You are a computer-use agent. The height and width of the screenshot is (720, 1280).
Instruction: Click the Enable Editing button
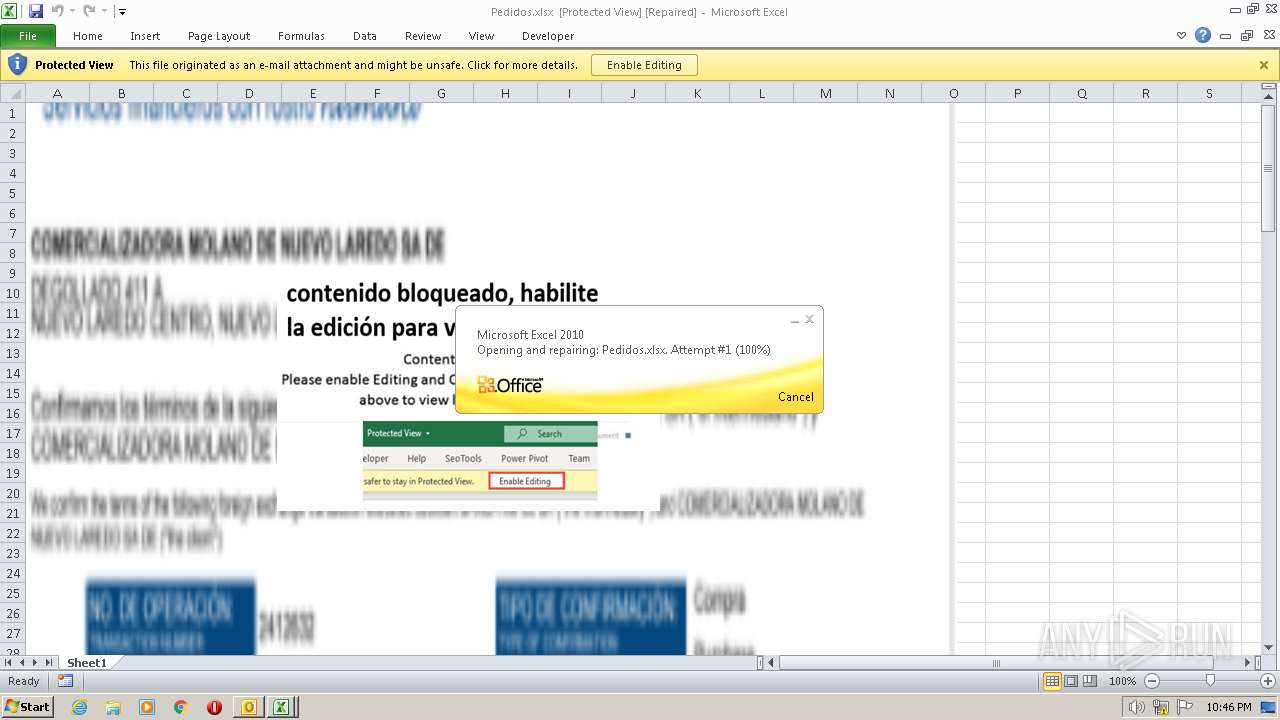(x=644, y=65)
